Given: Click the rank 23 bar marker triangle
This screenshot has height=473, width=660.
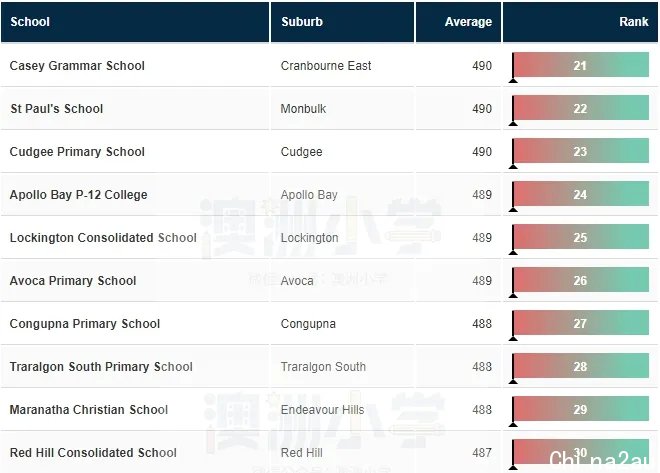Looking at the screenshot, I should pos(513,167).
